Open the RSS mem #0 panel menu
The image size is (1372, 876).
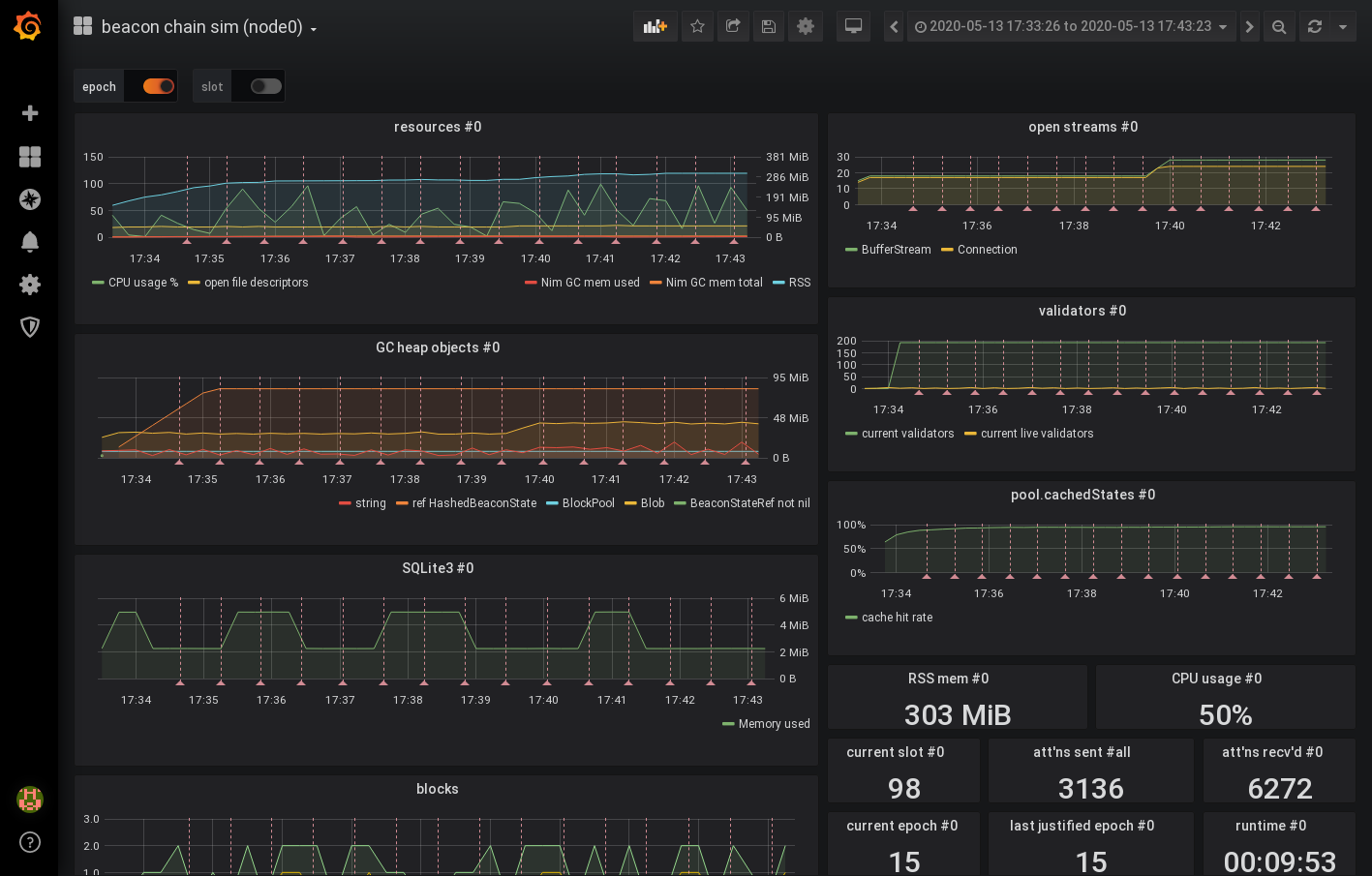[x=948, y=679]
